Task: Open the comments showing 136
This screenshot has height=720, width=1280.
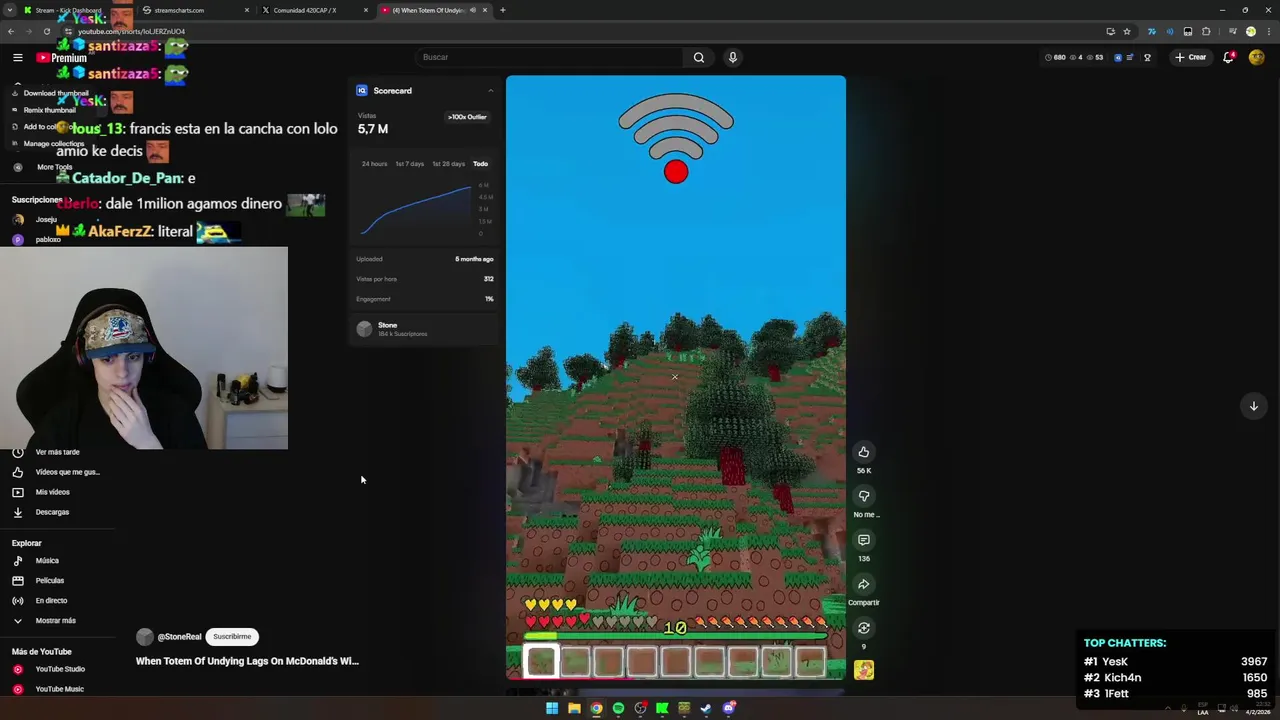Action: pos(863,540)
